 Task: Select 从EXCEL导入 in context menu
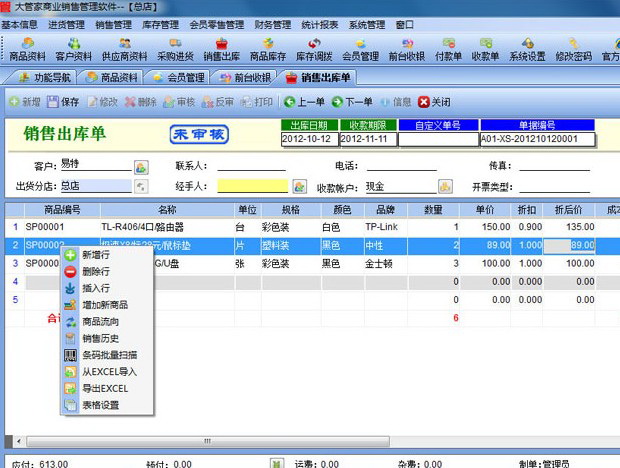[107, 372]
